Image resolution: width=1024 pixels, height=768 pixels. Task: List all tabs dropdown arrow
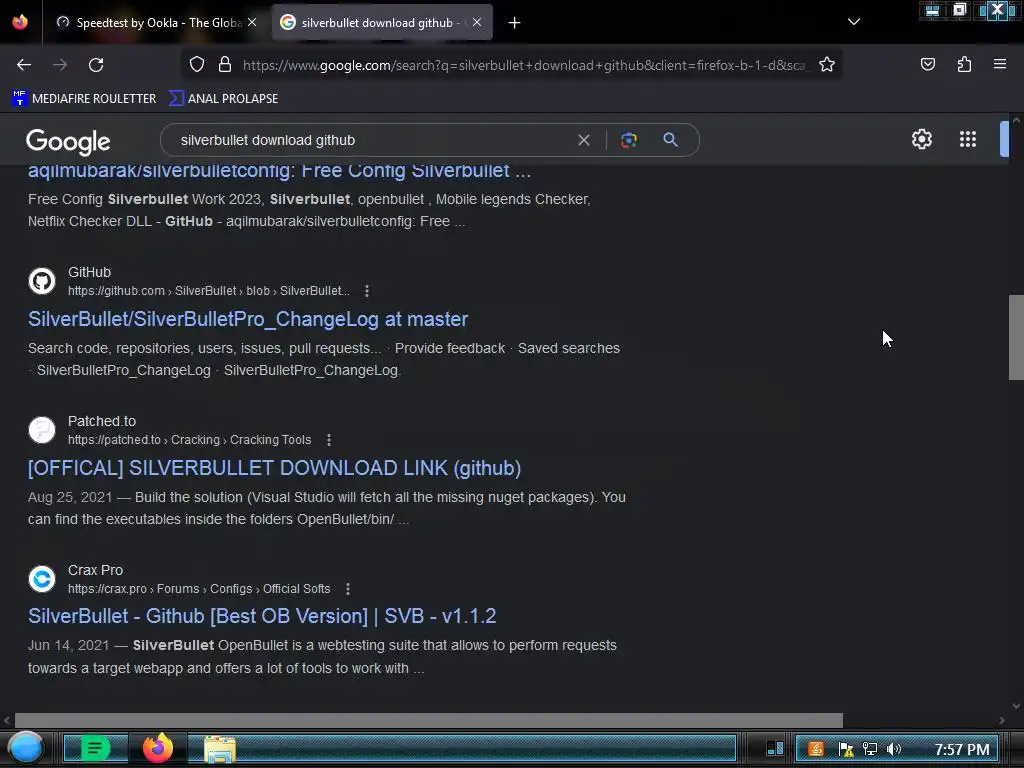click(x=854, y=22)
